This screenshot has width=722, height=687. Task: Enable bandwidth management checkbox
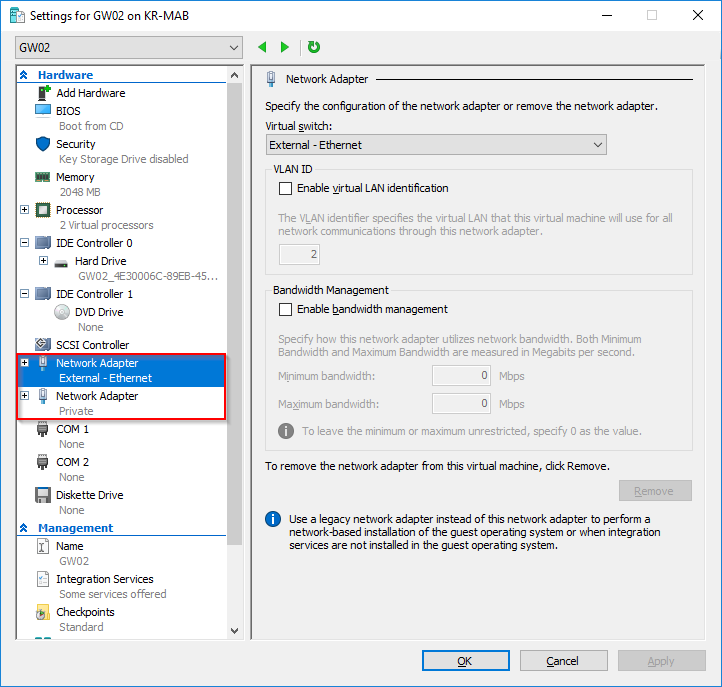click(285, 309)
